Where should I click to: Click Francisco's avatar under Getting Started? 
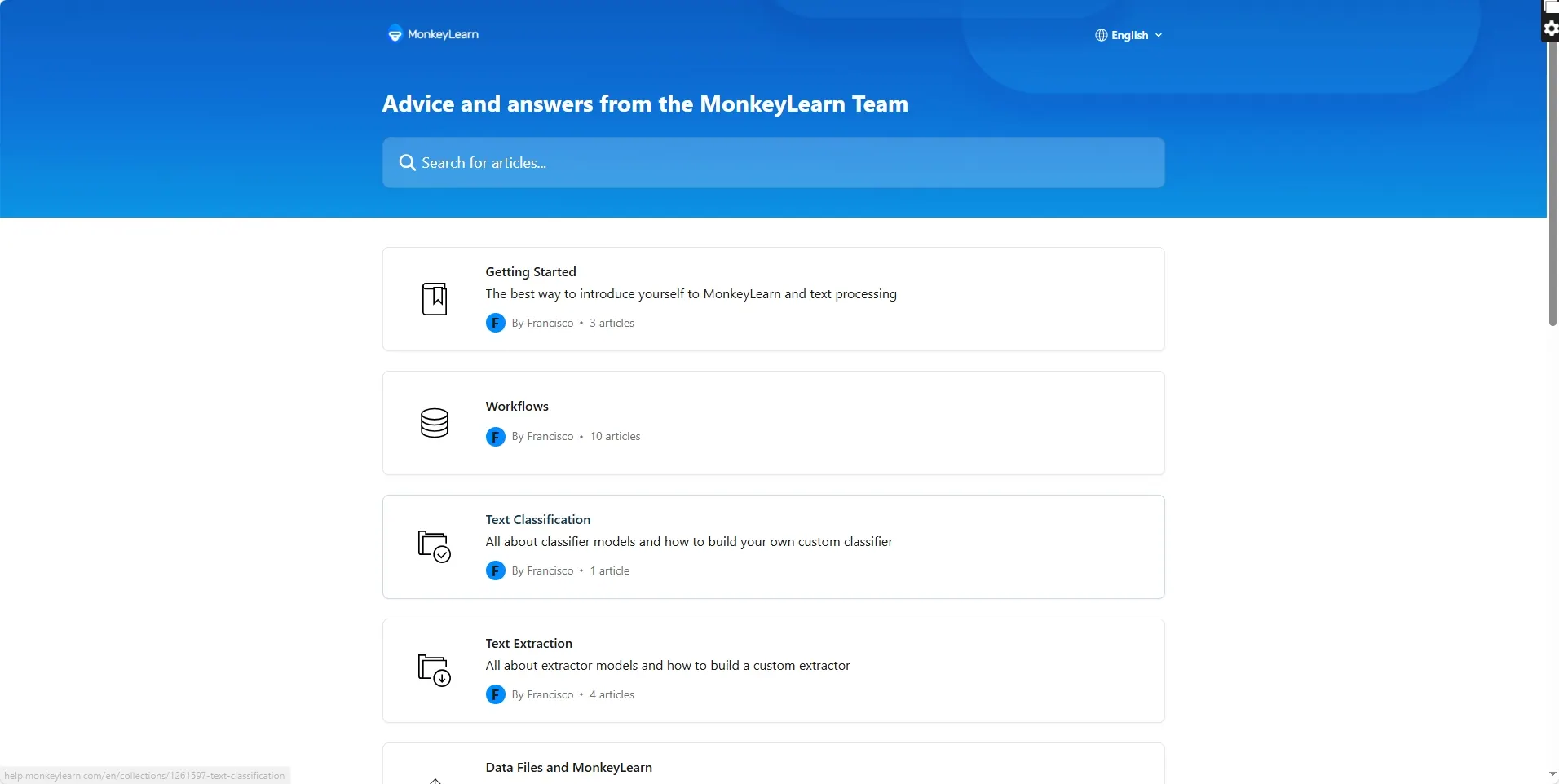click(x=495, y=324)
